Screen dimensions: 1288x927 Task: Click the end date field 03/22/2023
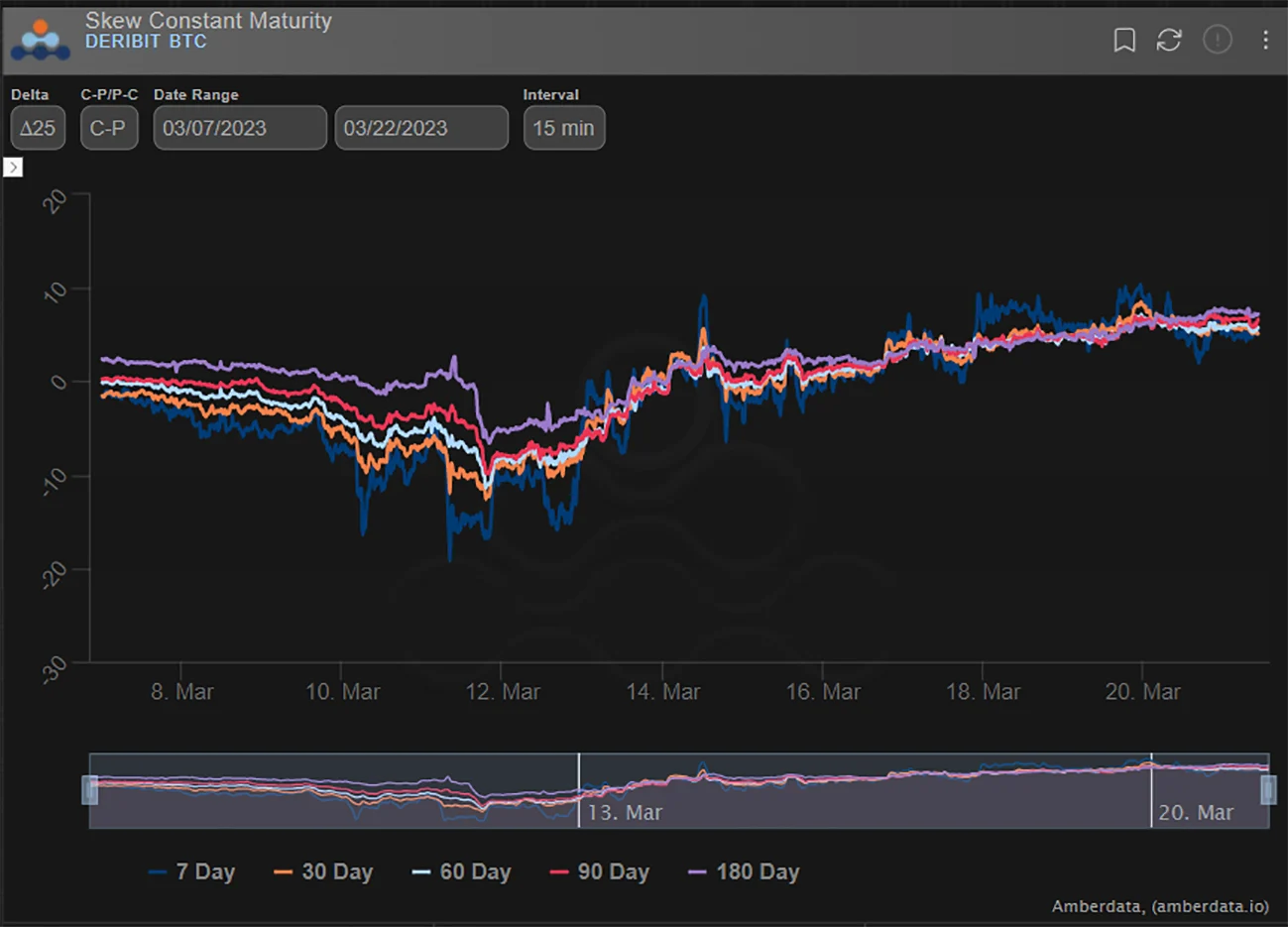pyautogui.click(x=421, y=128)
